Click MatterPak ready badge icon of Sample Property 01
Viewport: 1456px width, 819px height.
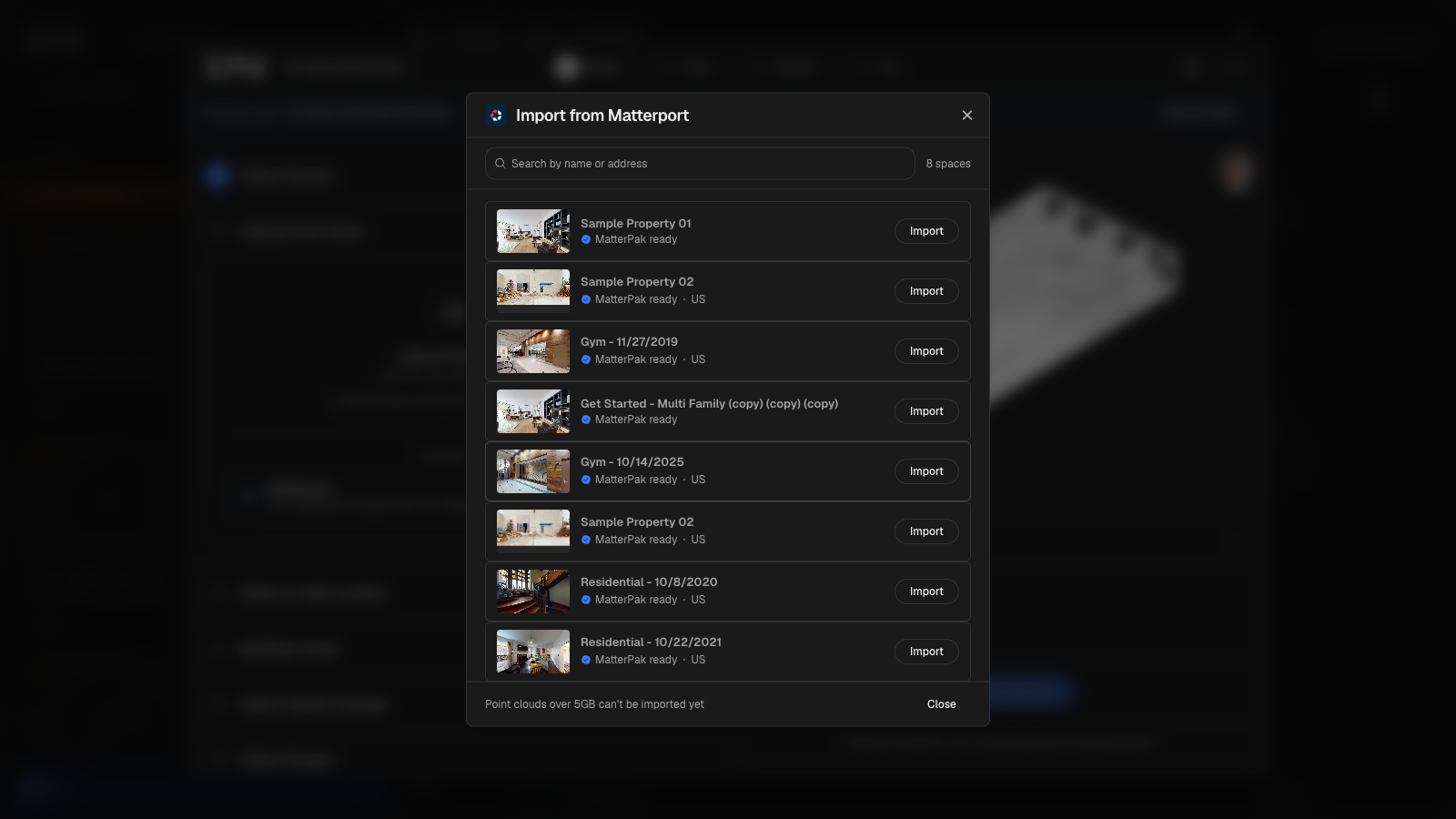(x=586, y=240)
